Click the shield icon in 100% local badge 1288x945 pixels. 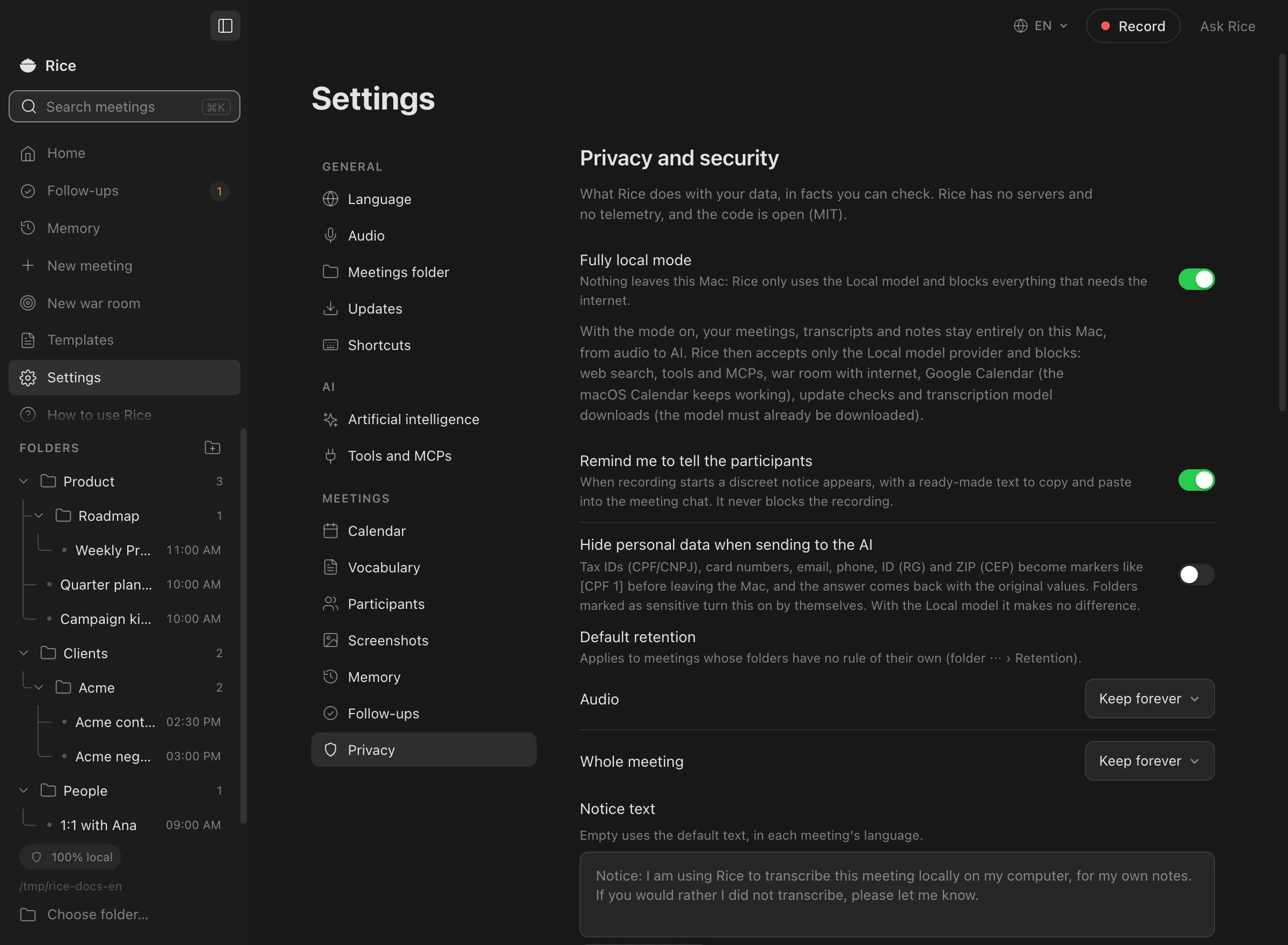click(36, 857)
